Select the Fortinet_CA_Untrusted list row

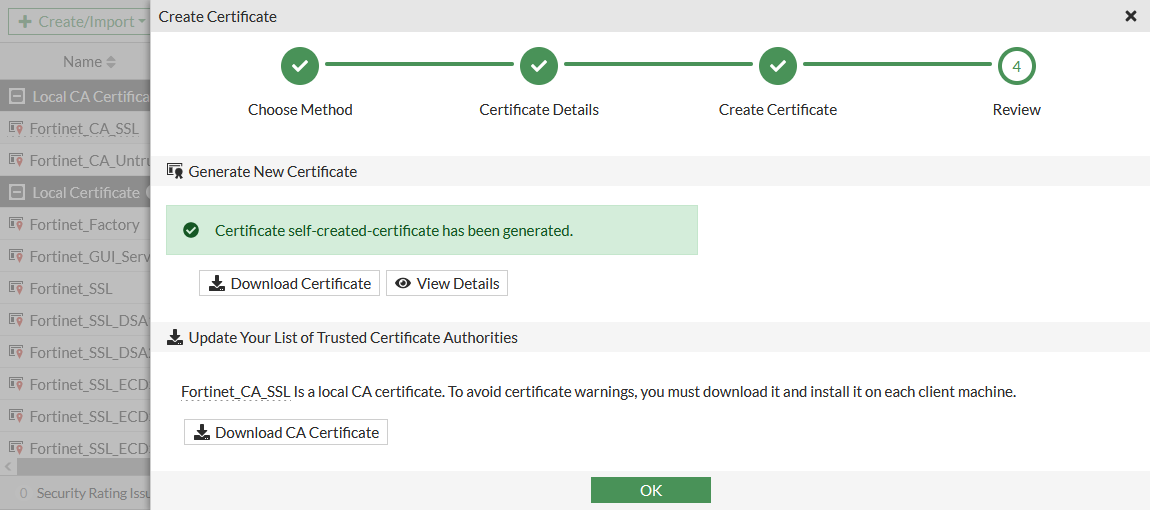(x=85, y=161)
